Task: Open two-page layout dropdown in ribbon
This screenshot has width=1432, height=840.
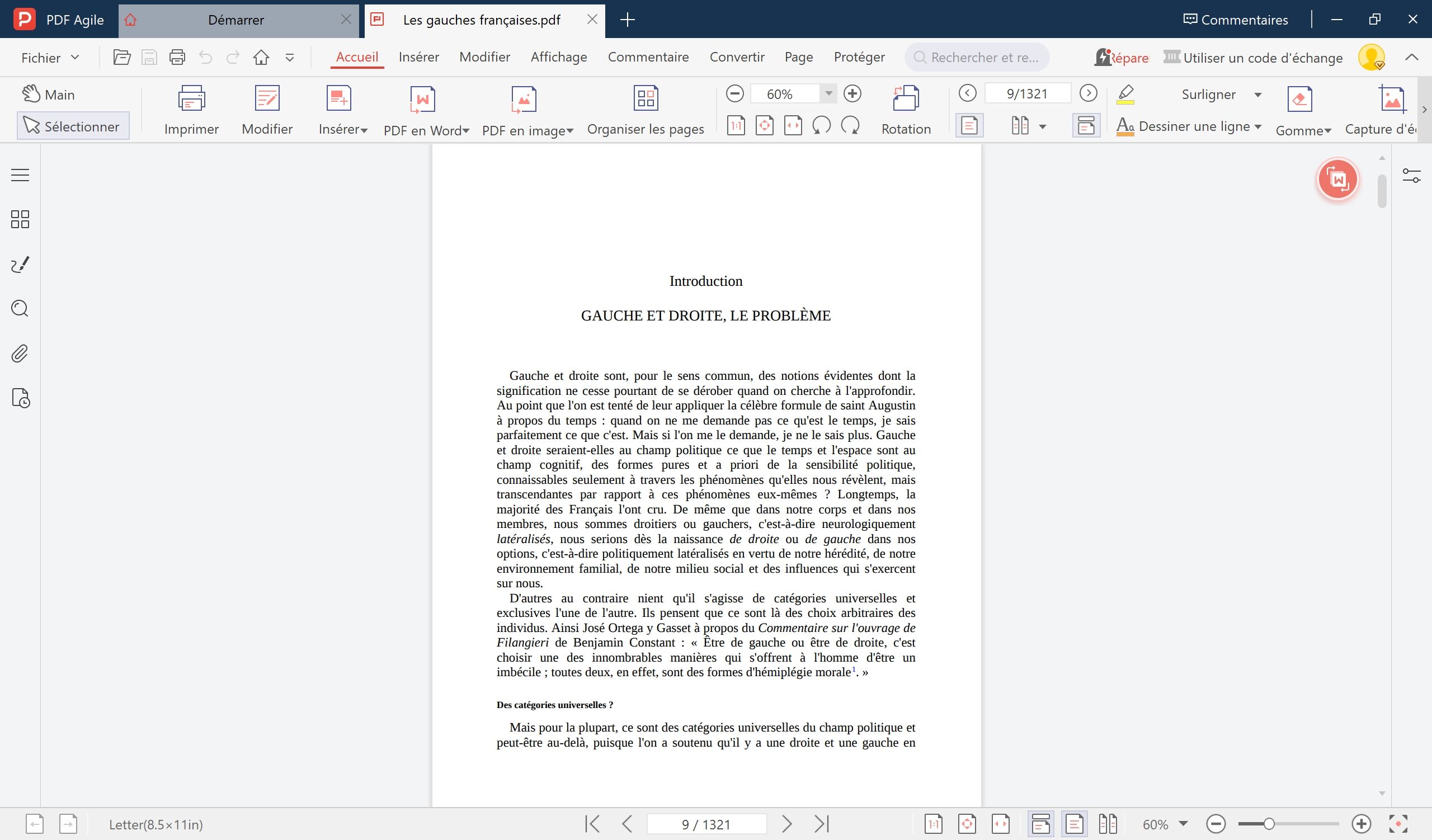Action: tap(1042, 126)
